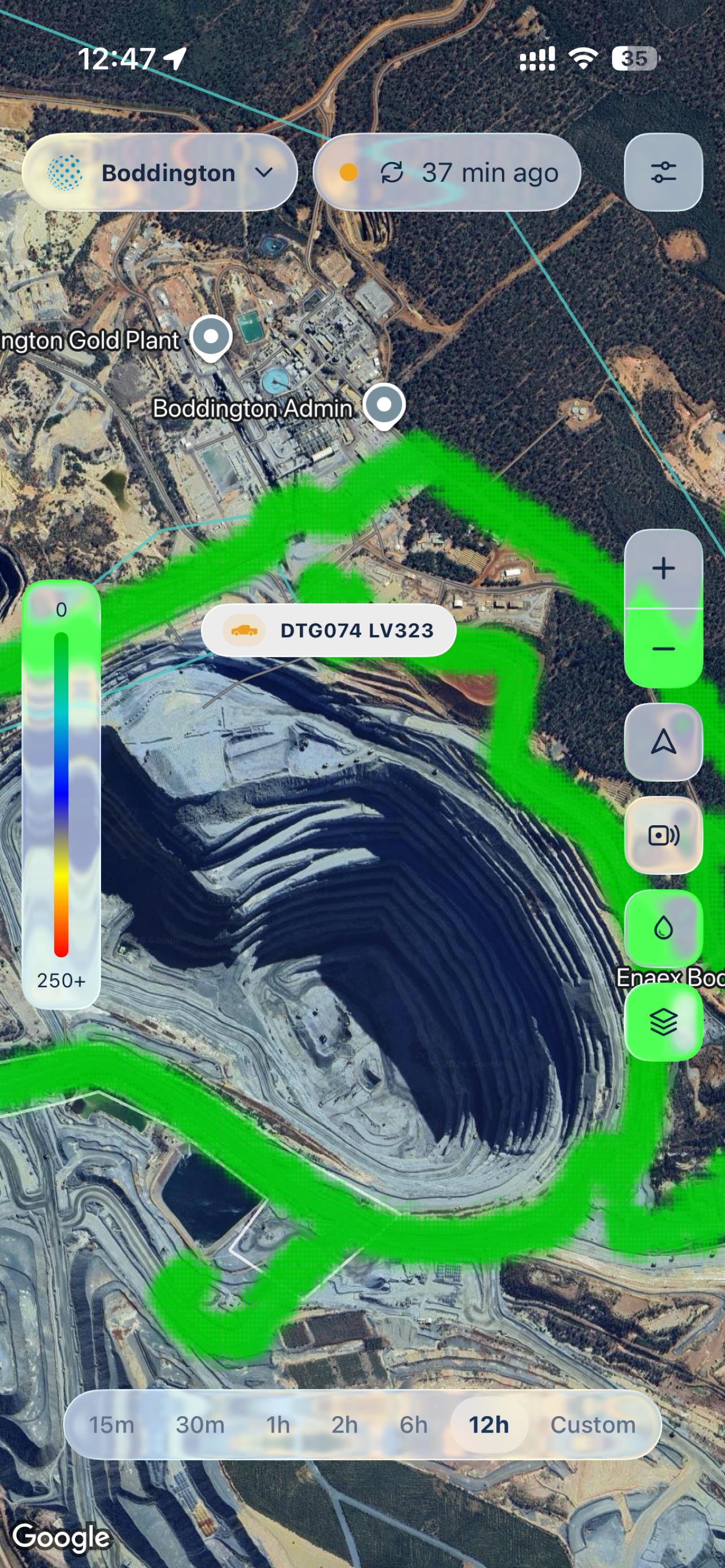The width and height of the screenshot is (725, 1568).
Task: Open the Boddington site dropdown
Action: point(159,173)
